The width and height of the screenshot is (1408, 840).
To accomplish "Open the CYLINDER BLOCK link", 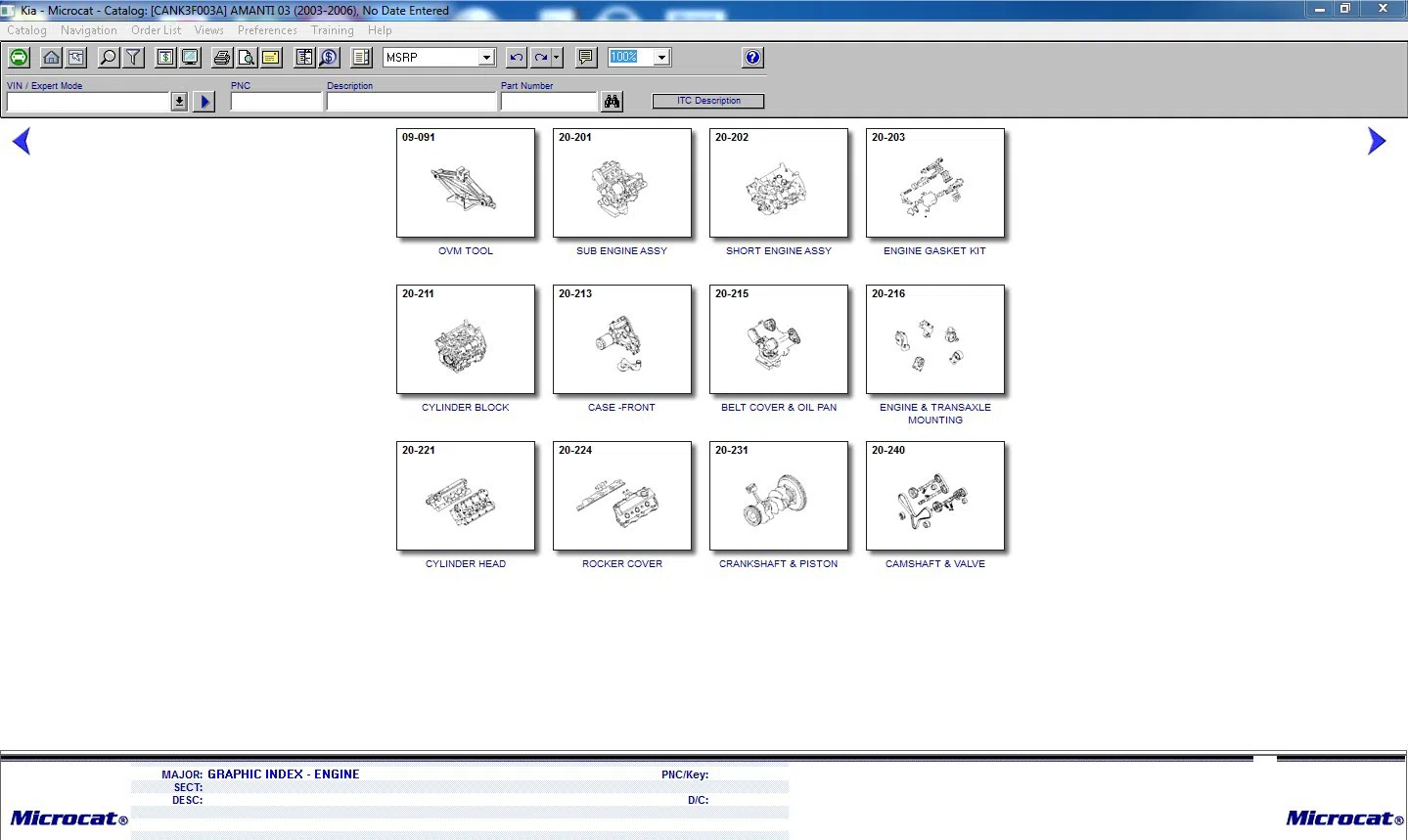I will tap(466, 408).
